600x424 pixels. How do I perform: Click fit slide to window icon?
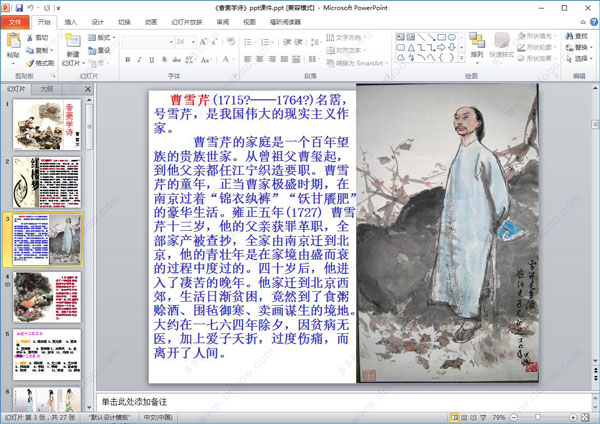585,417
